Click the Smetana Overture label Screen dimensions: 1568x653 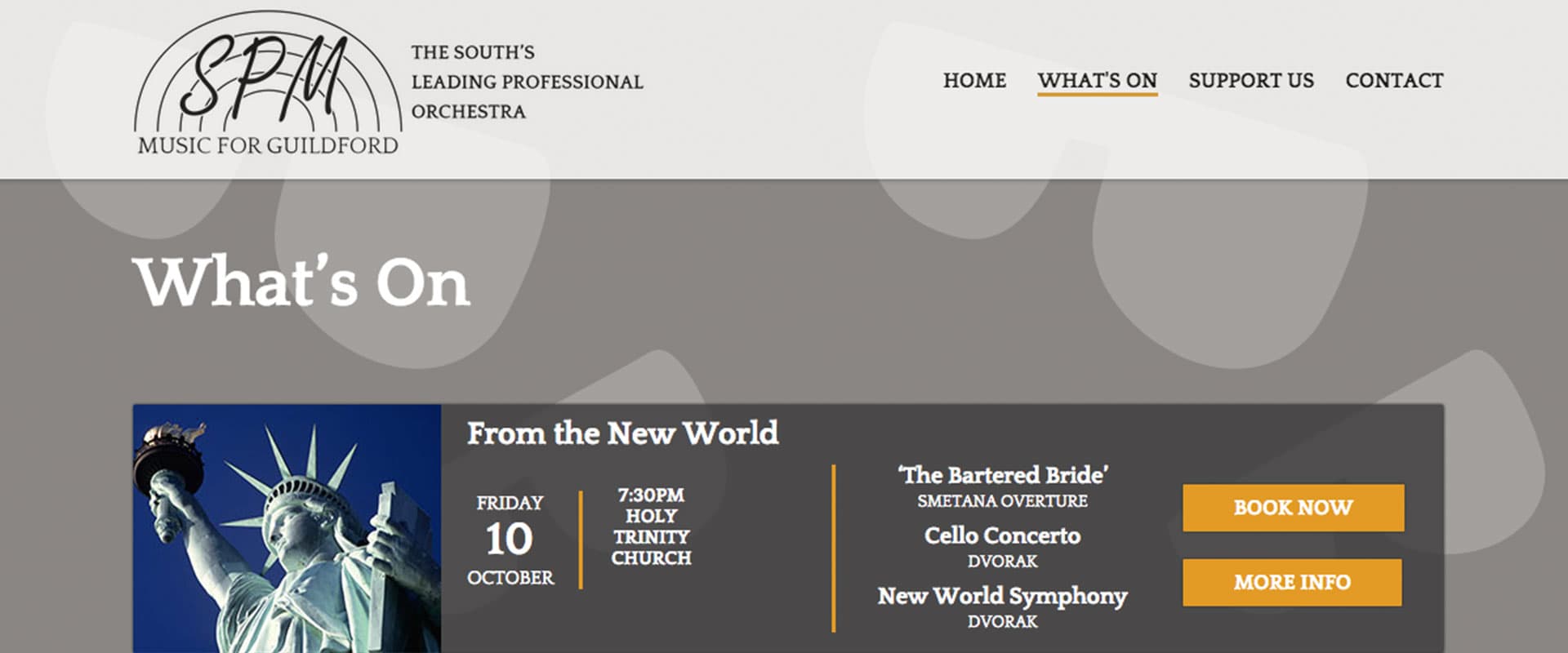tap(1002, 501)
